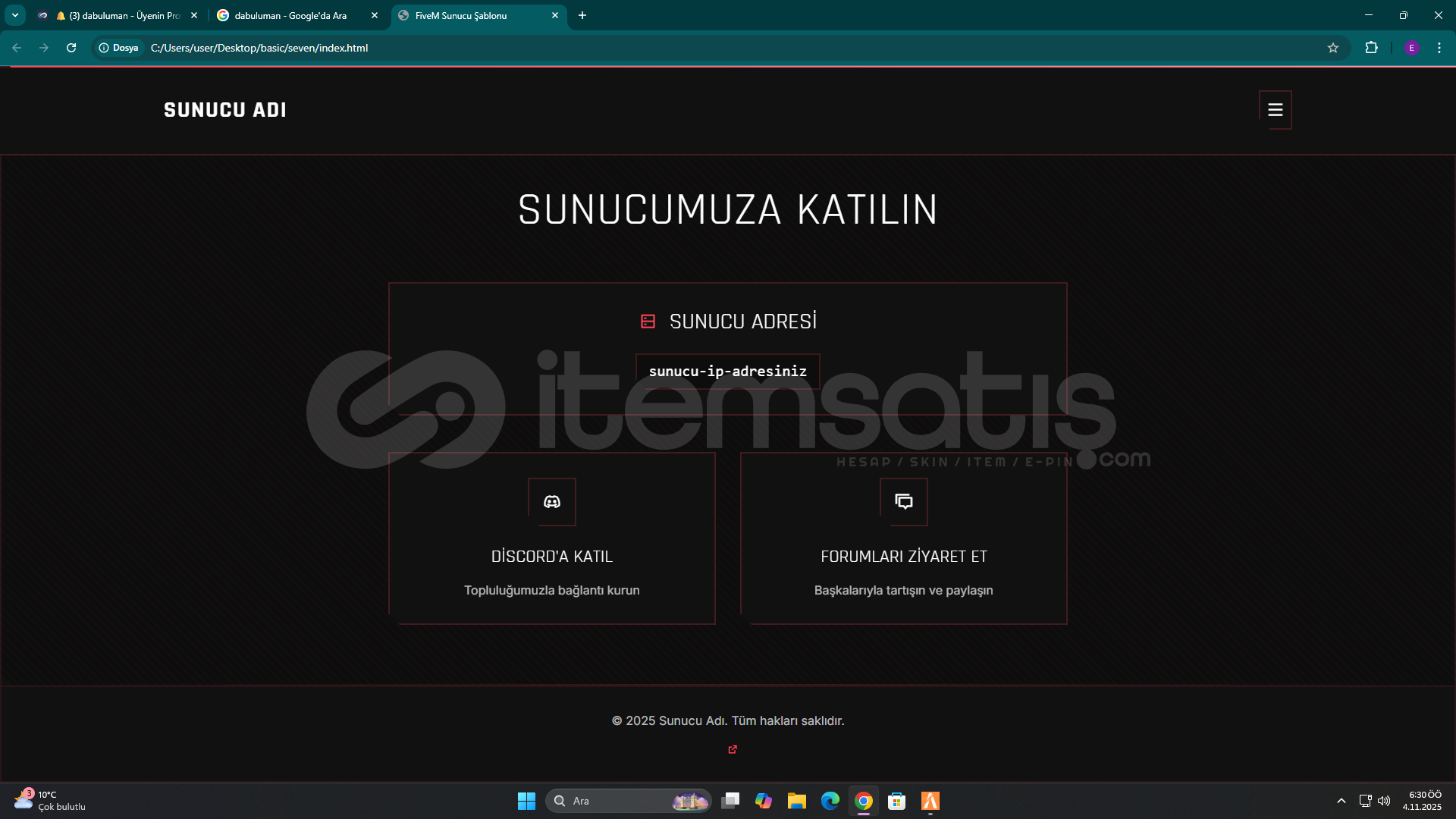
Task: Show hidden system tray icons chevron
Action: 1341,801
